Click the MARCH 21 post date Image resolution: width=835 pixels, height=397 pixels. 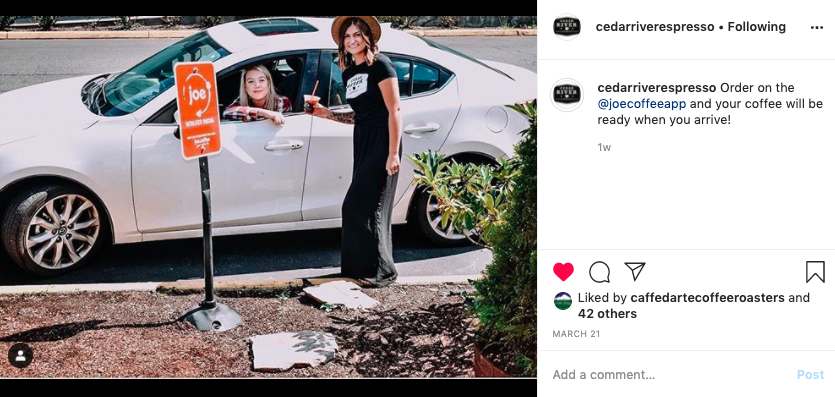pyautogui.click(x=575, y=334)
